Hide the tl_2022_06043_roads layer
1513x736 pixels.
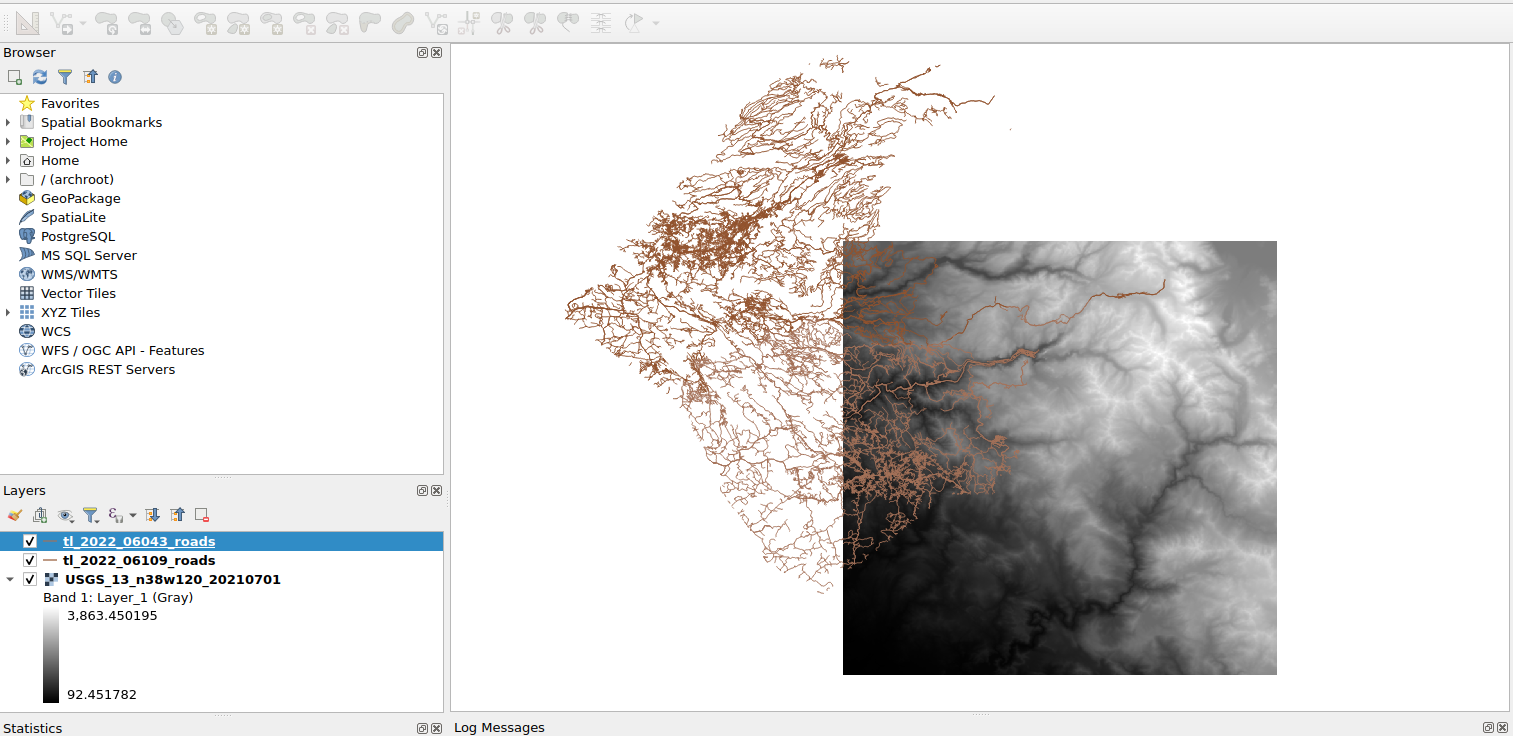(x=29, y=540)
